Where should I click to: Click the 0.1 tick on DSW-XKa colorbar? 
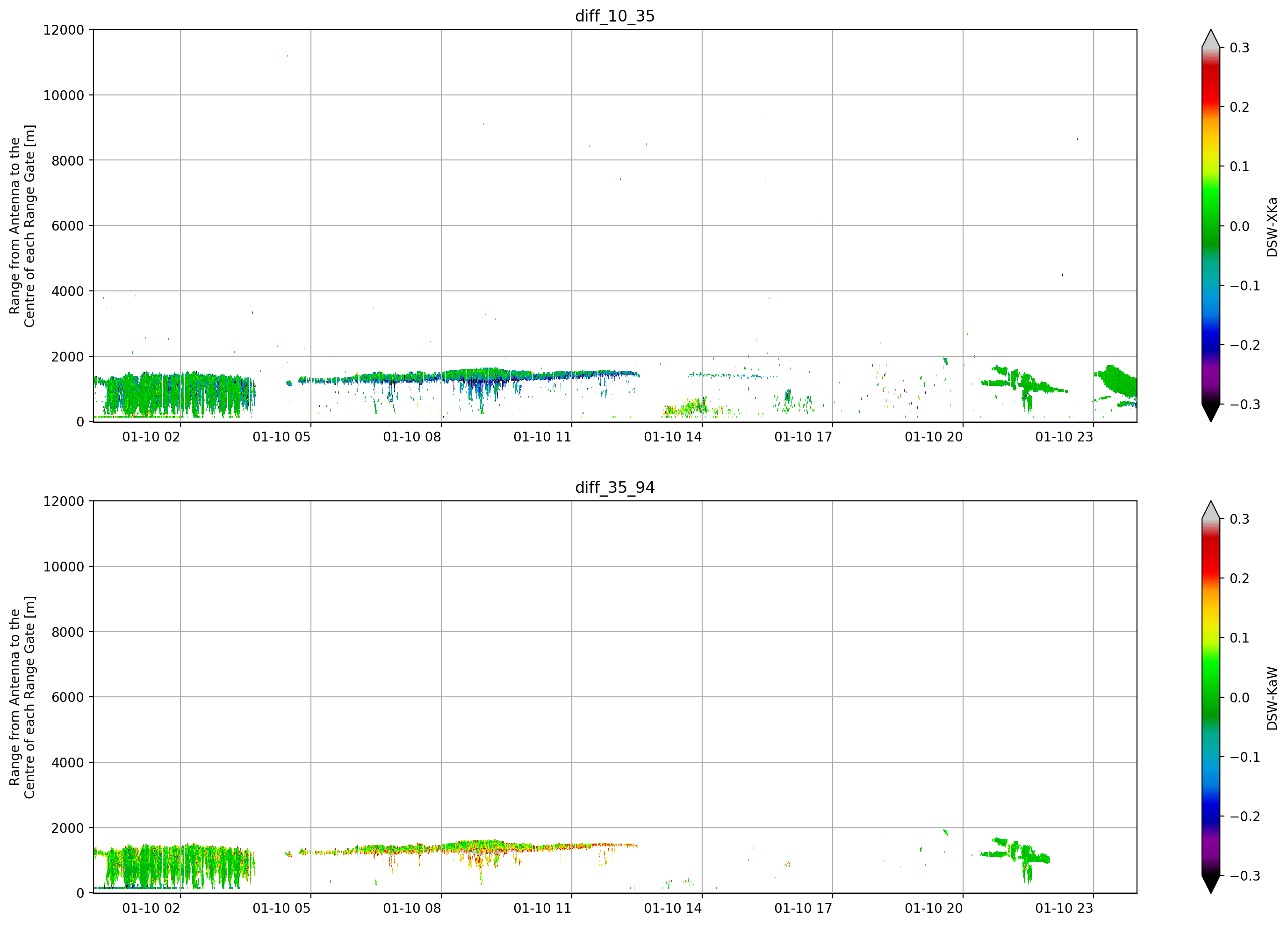[x=1240, y=166]
